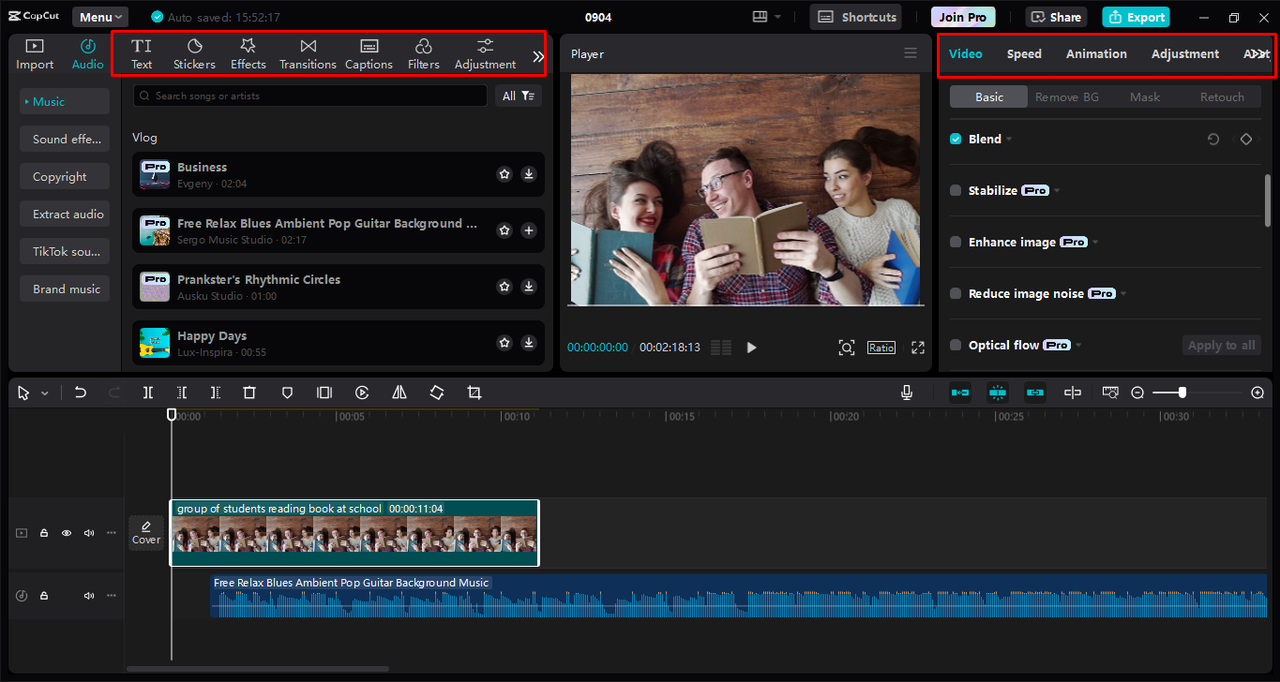Click the Share button
This screenshot has height=682, width=1280.
coord(1056,17)
